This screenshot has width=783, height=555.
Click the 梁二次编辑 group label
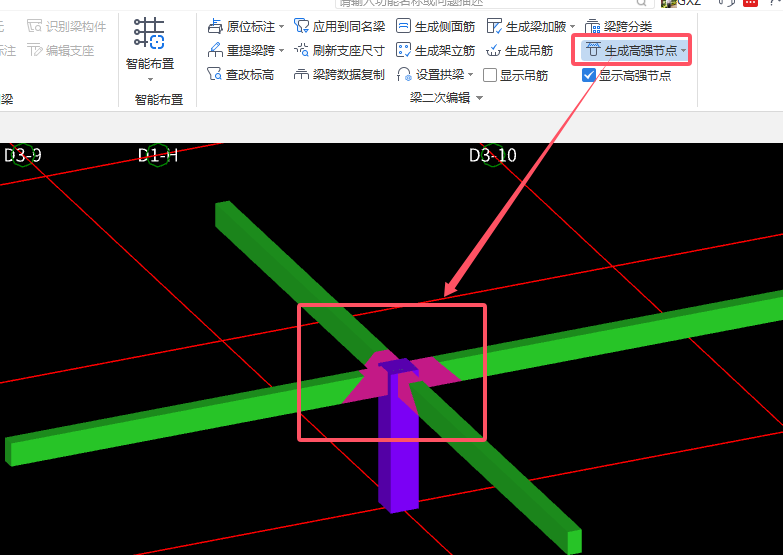coord(439,97)
